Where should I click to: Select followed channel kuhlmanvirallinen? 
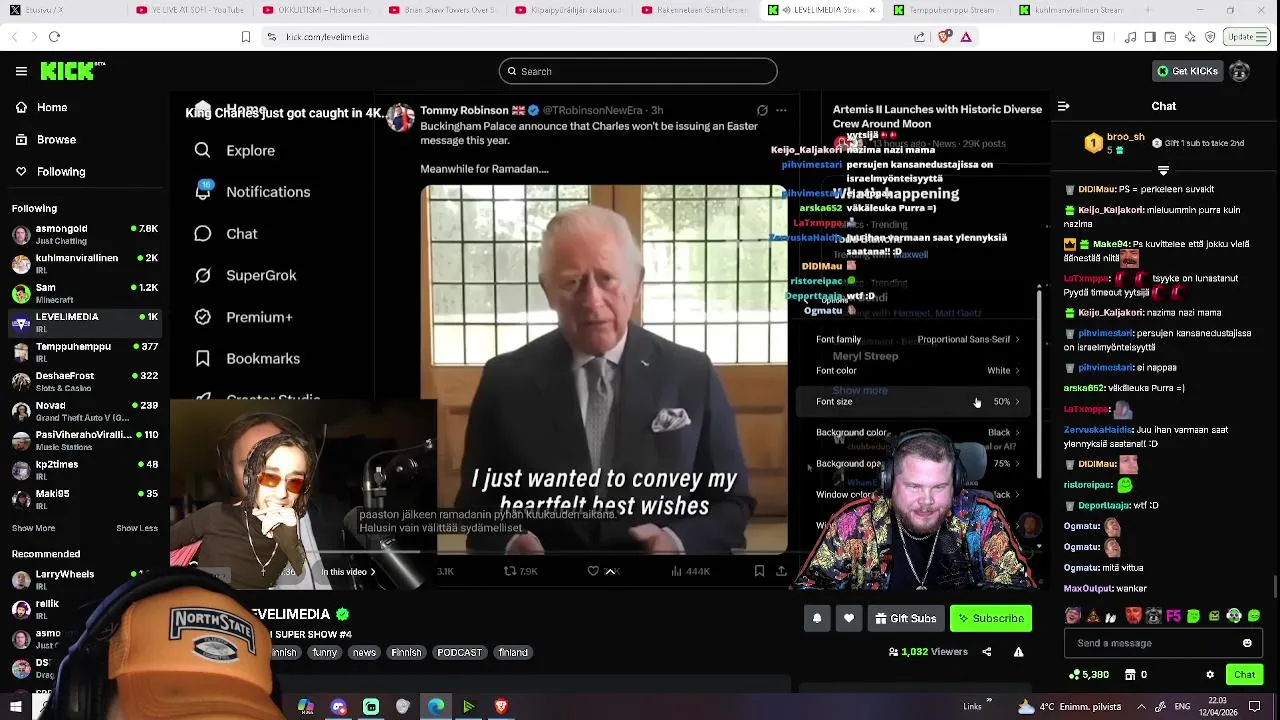coord(85,264)
